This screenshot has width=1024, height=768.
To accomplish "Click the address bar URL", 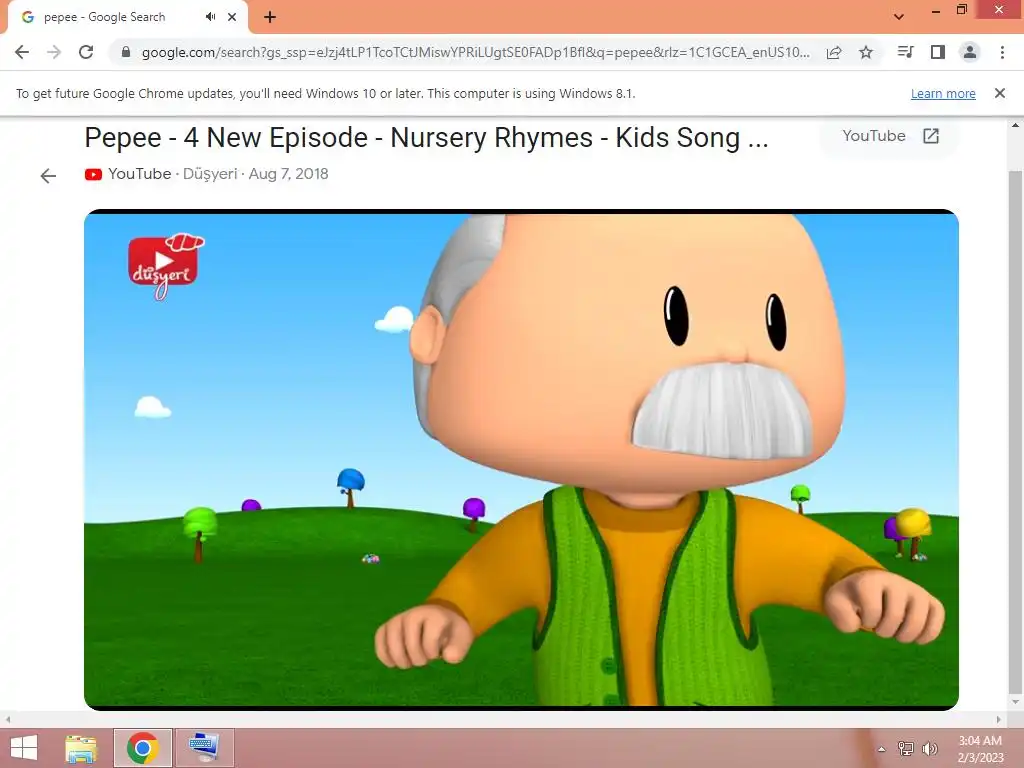I will pos(475,52).
